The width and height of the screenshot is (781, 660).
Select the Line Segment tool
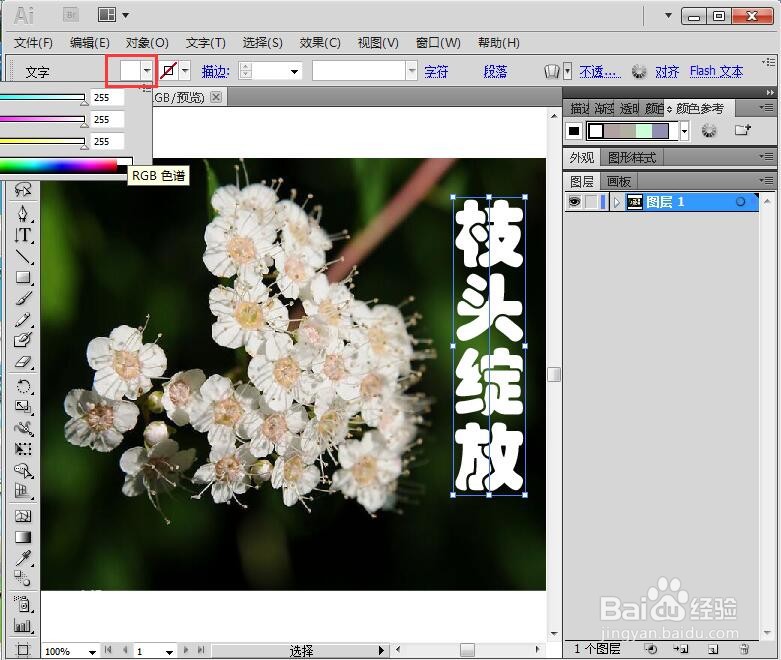point(23,256)
